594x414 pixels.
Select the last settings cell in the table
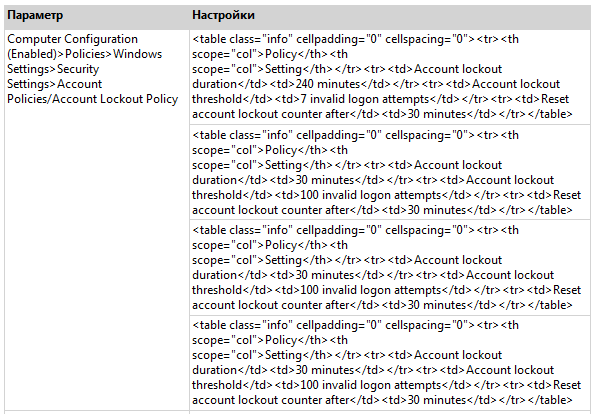click(390, 362)
